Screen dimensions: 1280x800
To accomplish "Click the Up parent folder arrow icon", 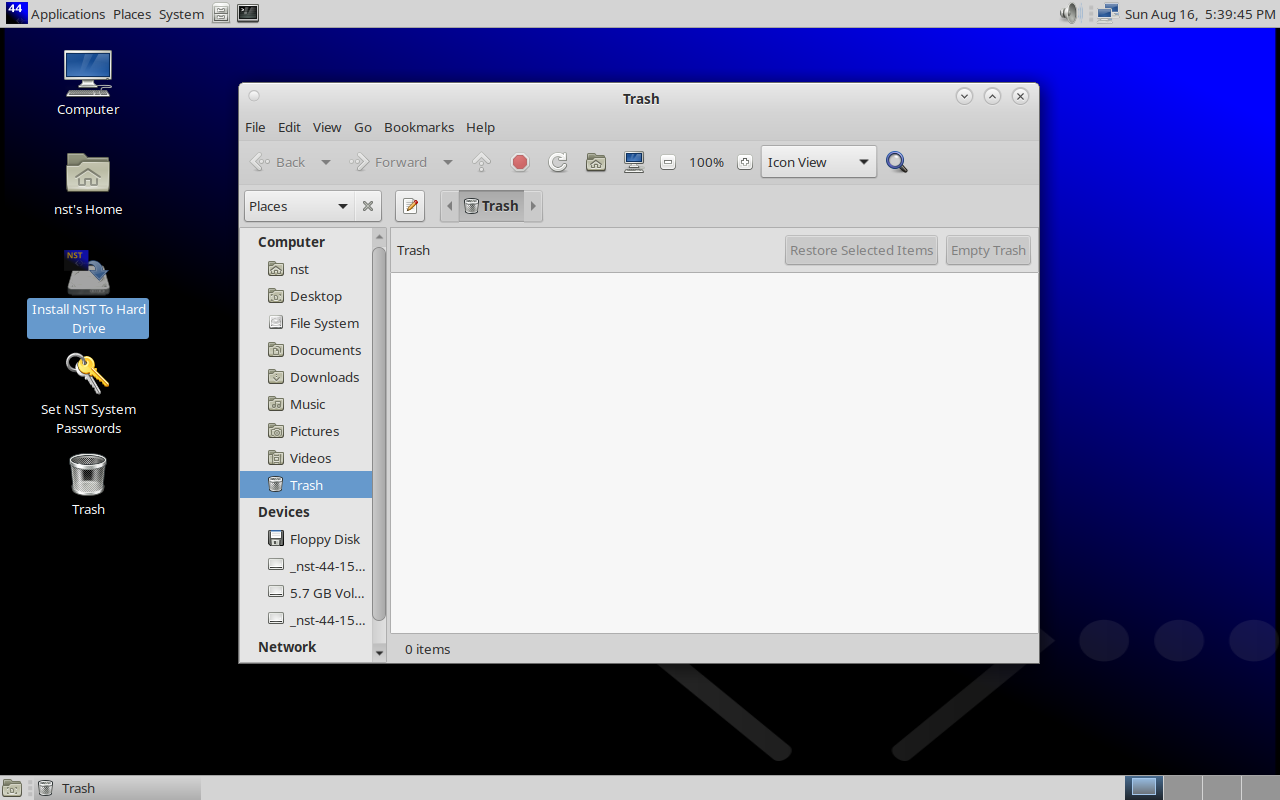I will (482, 162).
